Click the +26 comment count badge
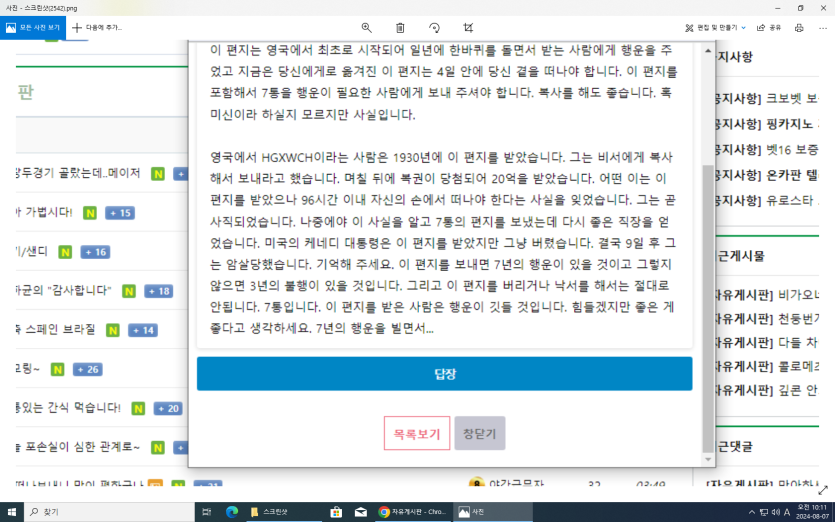Image resolution: width=835 pixels, height=522 pixels. pos(88,370)
